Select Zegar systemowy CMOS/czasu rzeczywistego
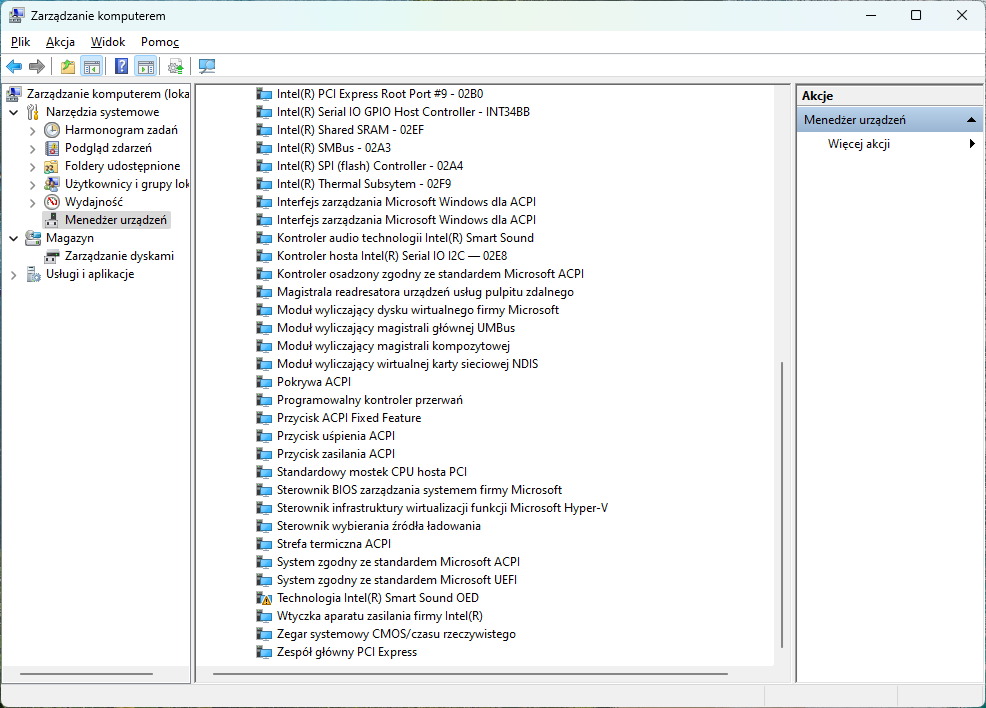 coord(396,635)
